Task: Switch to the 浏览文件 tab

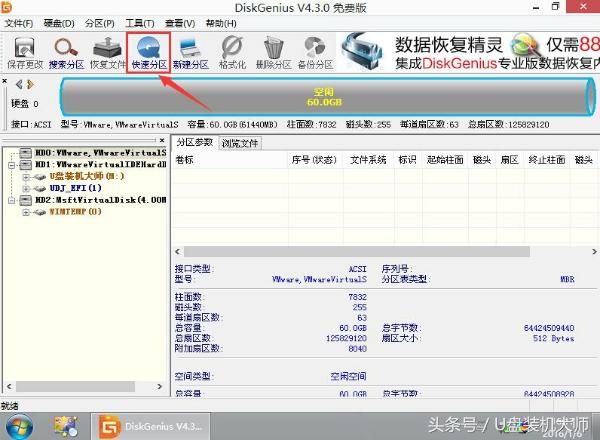Action: [240, 143]
